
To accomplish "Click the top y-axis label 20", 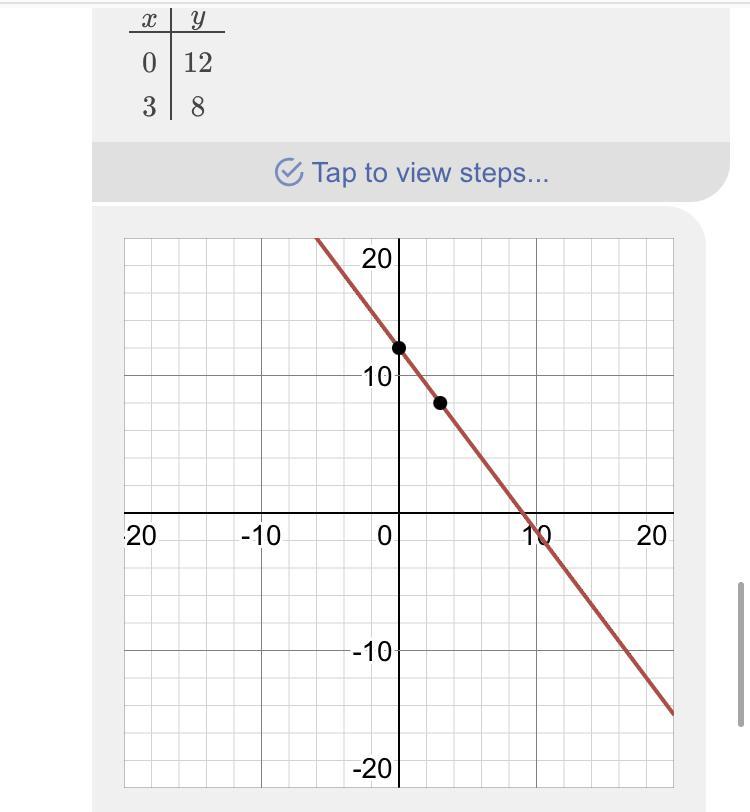I will pos(376,259).
